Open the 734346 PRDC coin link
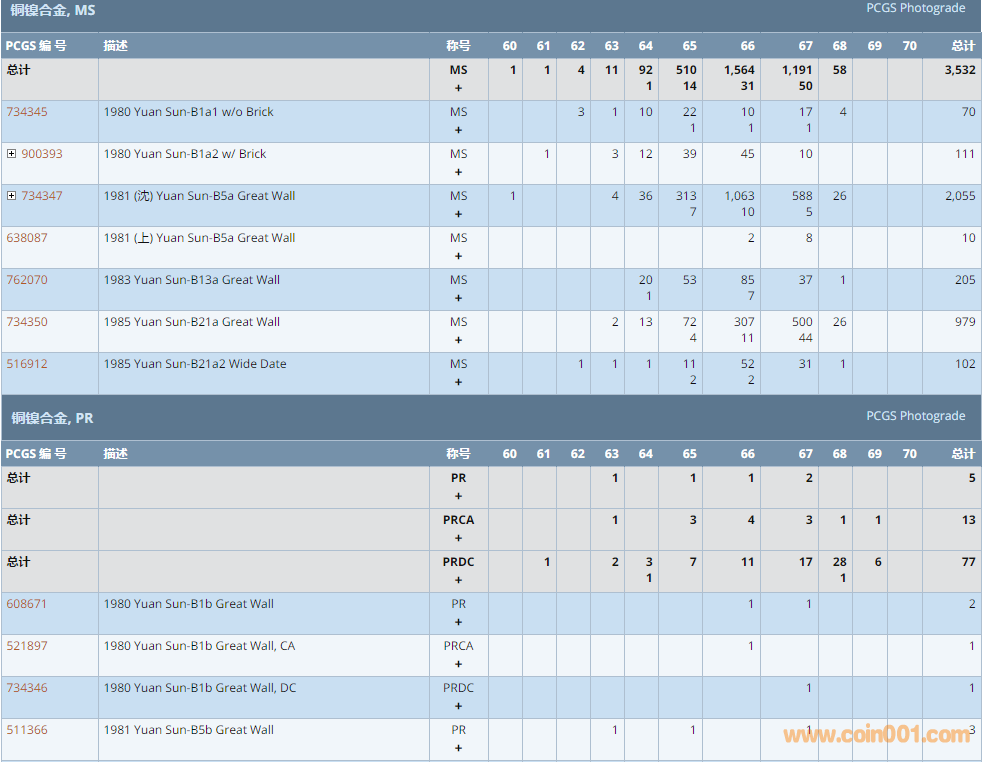The image size is (983, 762). point(27,688)
